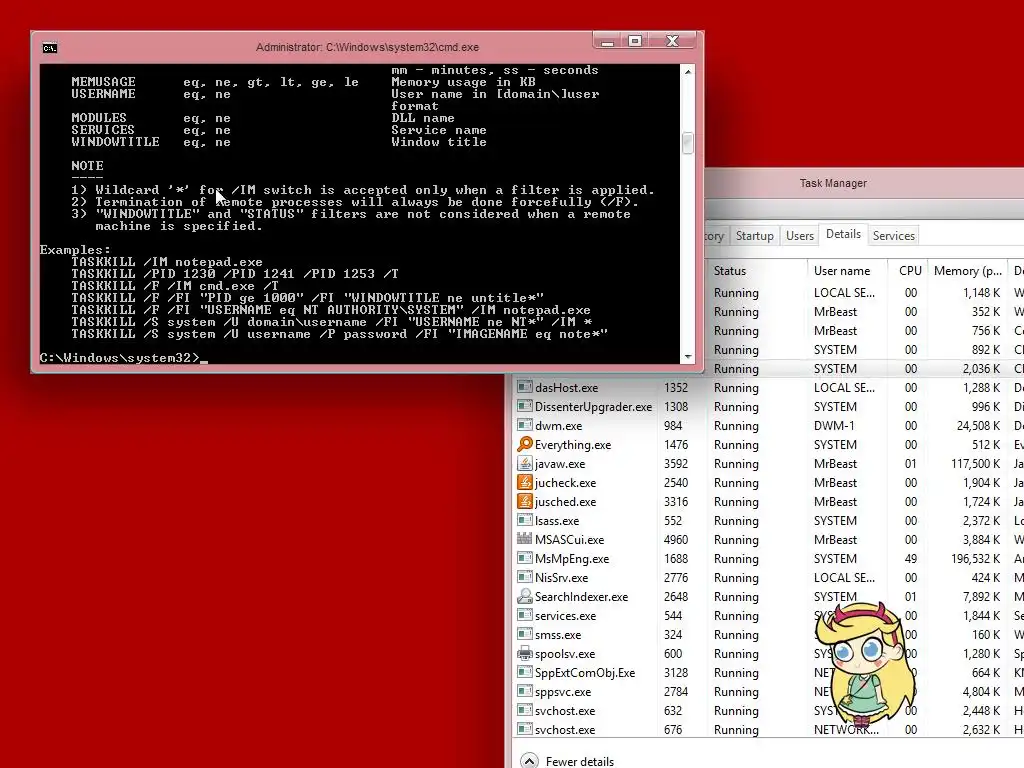Click PID 3592 cell for javaw.exe
The image size is (1024, 768).
[x=676, y=464]
